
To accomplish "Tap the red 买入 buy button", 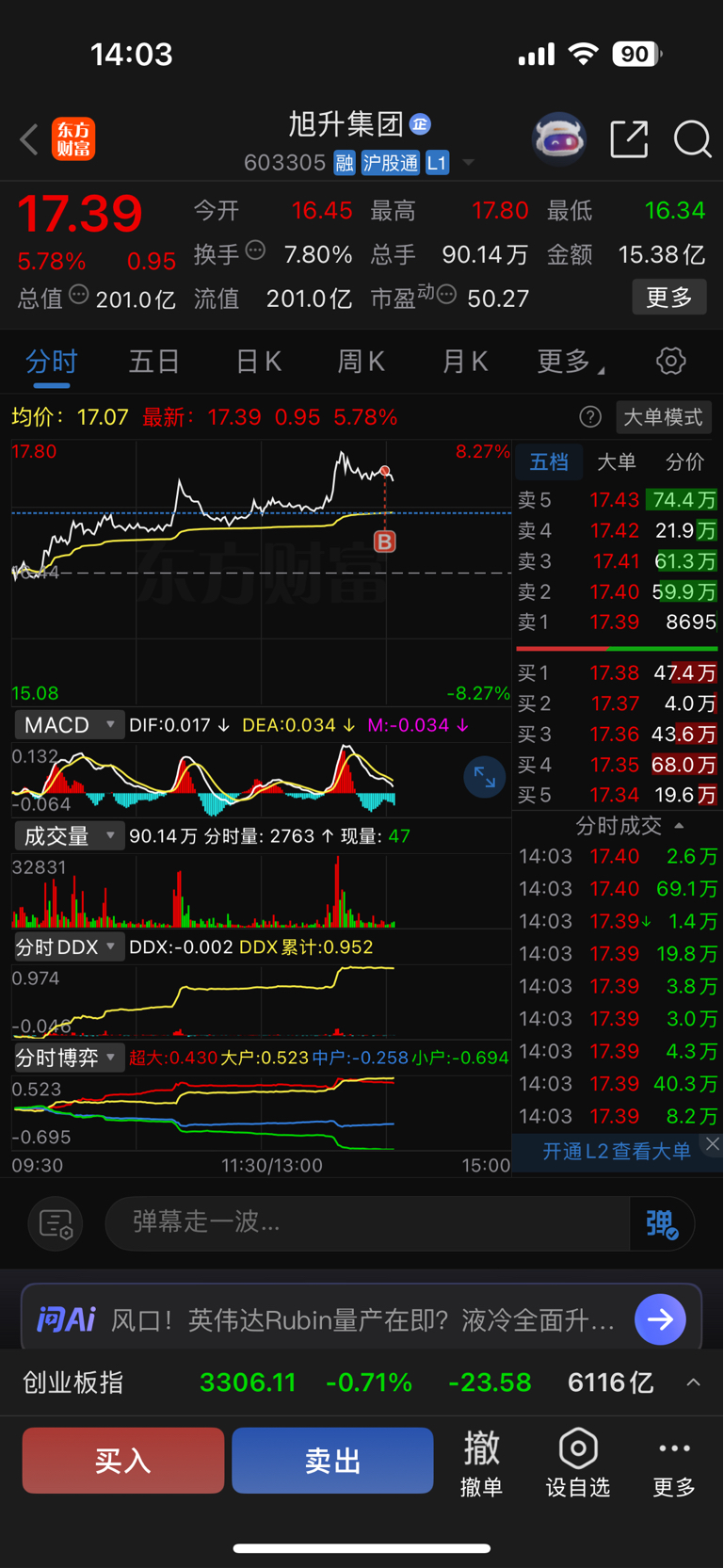I will tap(123, 1461).
